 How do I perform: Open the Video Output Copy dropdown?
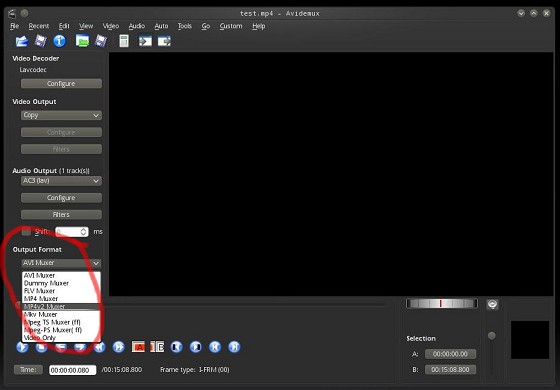61,115
